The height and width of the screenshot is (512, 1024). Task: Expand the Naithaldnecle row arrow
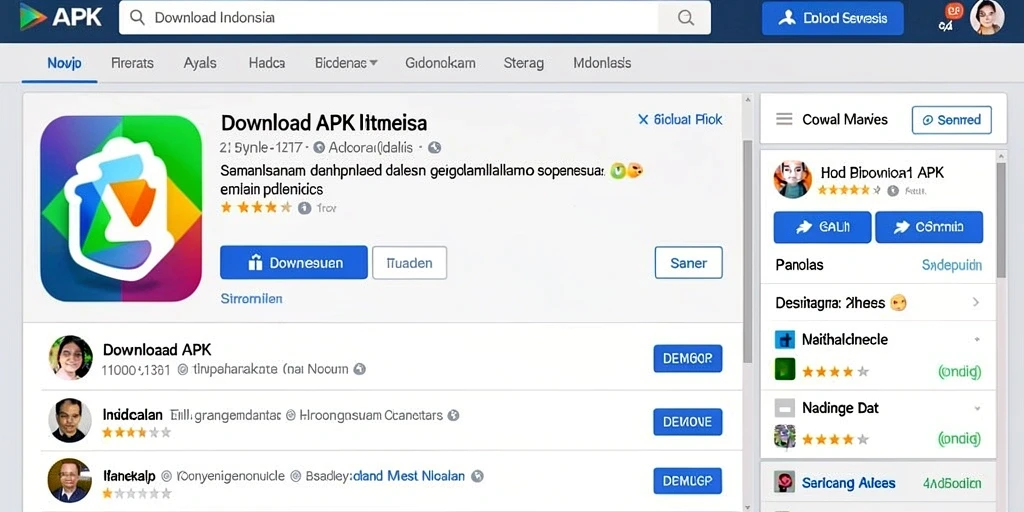click(x=977, y=340)
